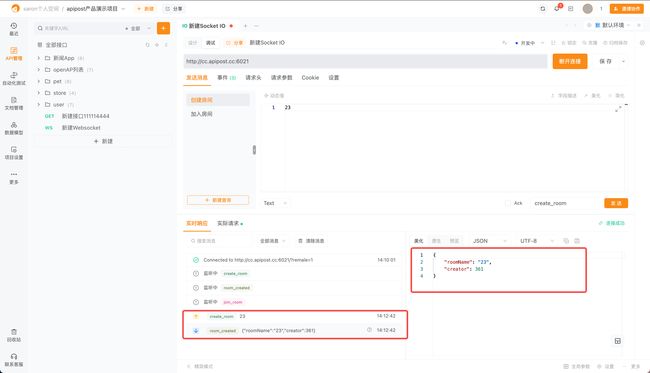Open the project settings sidebar section
This screenshot has height=373, width=650.
(x=14, y=153)
